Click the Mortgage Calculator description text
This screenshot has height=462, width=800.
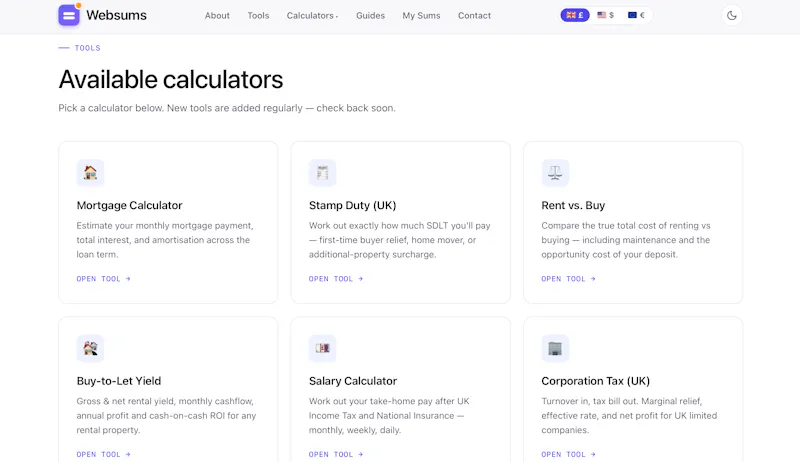click(x=165, y=240)
